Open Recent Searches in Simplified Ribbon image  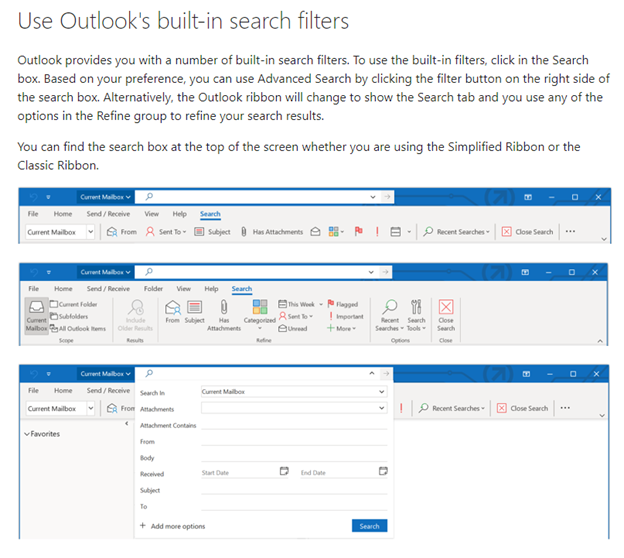[x=456, y=232]
